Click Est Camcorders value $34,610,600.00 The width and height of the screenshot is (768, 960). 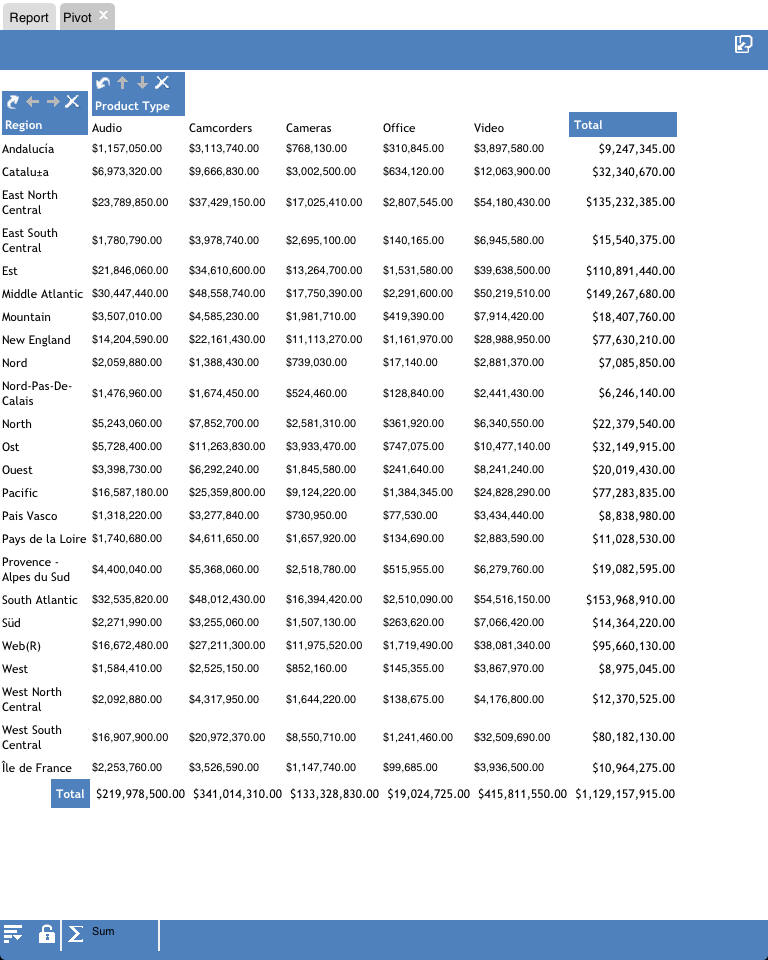(x=227, y=270)
